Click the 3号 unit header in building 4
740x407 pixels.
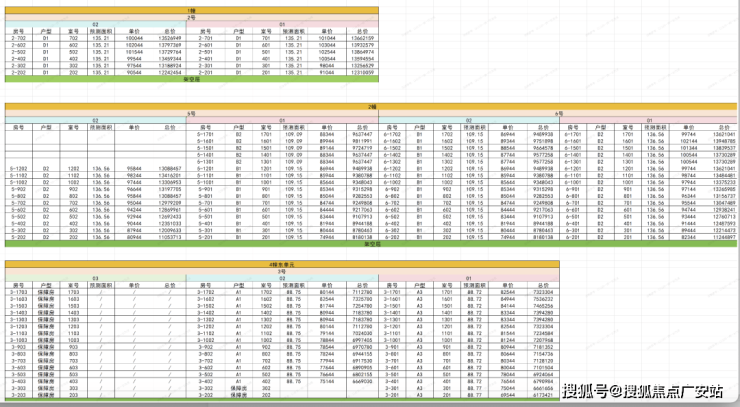pos(282,271)
